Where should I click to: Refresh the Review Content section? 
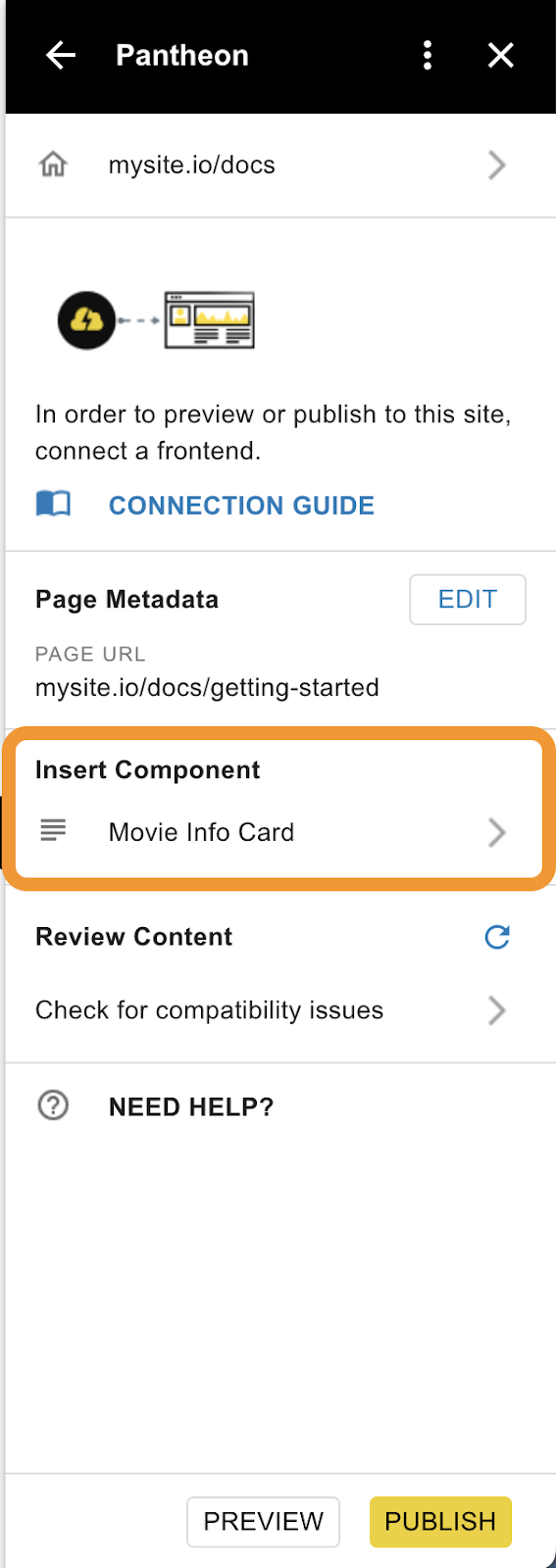(497, 938)
